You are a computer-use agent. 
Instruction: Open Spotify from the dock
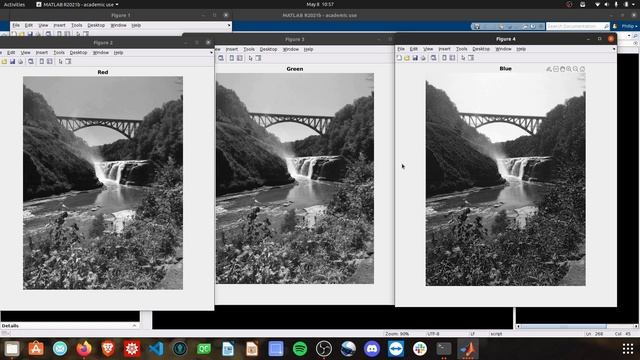pyautogui.click(x=300, y=349)
